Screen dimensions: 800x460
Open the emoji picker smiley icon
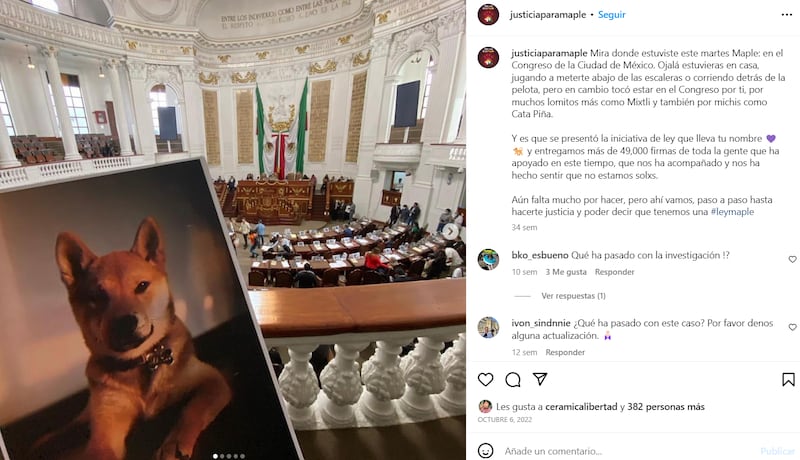(x=485, y=451)
